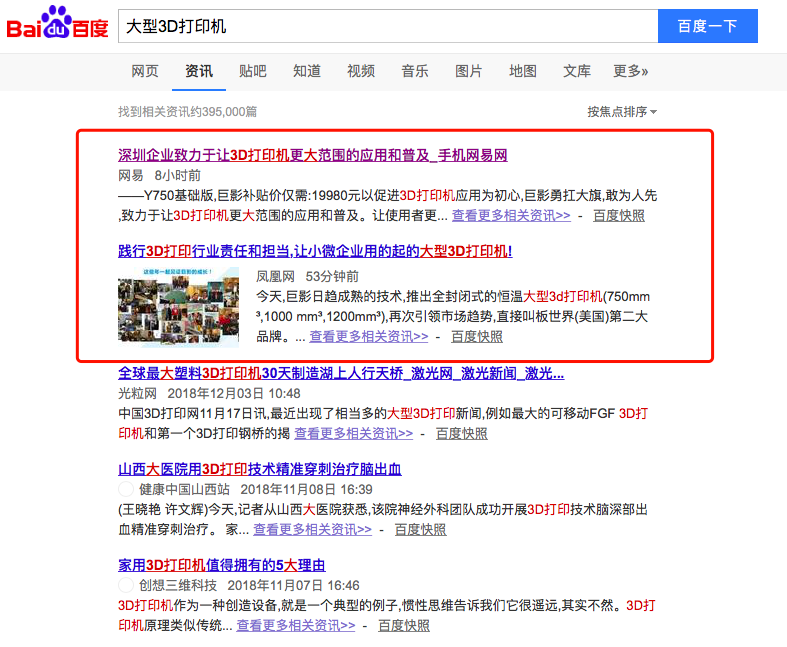Open the 家用3D打印机值得拥有的5大理由 headline
Screen dimensions: 787x647
click(222, 565)
